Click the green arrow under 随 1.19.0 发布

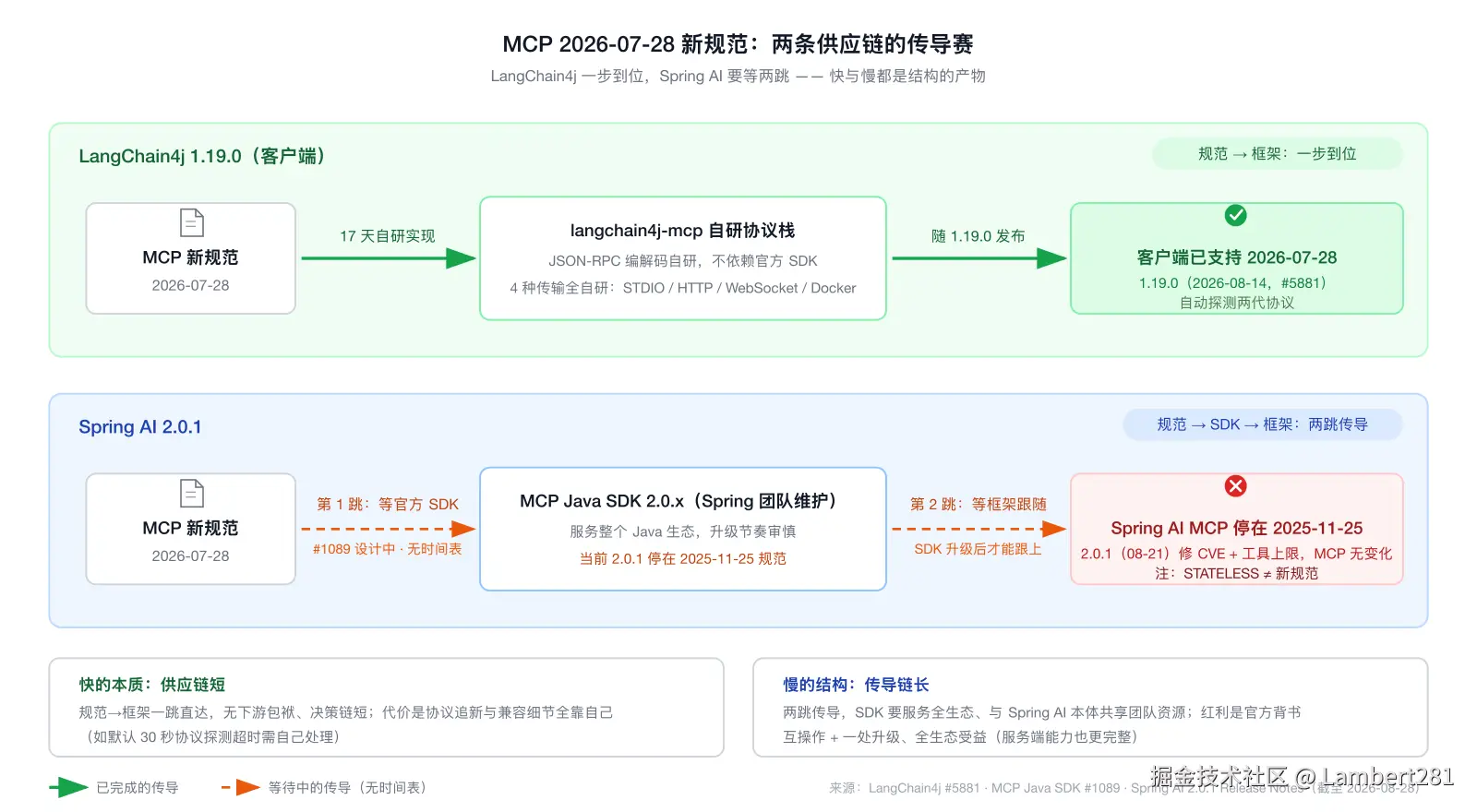click(x=979, y=258)
